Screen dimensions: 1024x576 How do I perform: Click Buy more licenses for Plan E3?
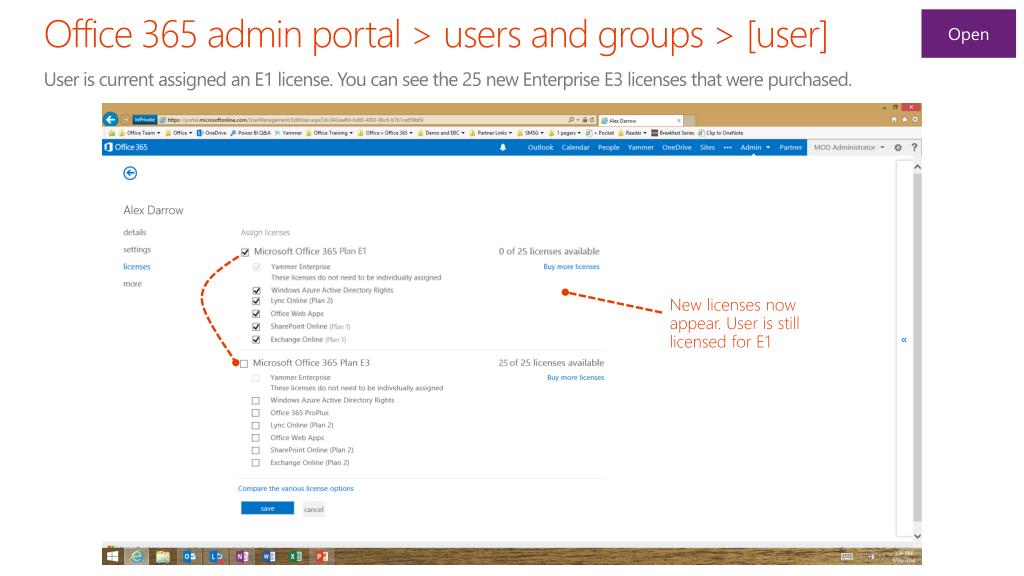click(575, 377)
